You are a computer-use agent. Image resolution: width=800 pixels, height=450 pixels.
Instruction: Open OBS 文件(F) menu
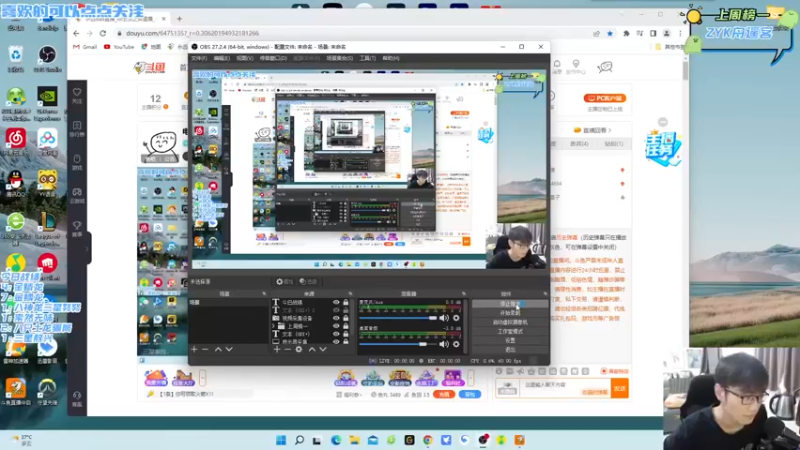[x=199, y=58]
